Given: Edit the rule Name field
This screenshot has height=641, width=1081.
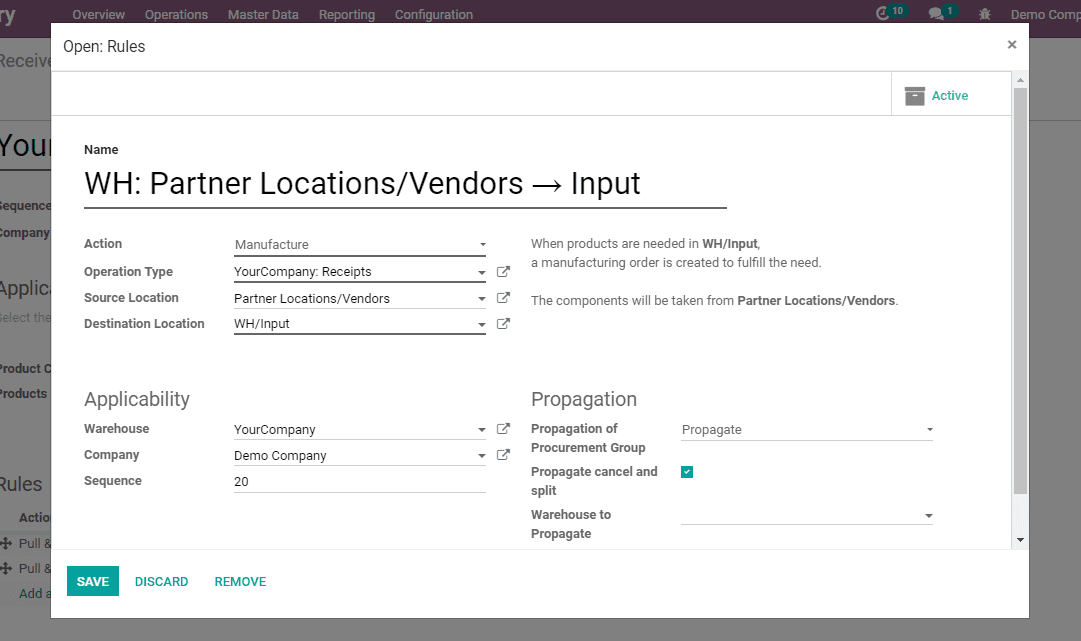Looking at the screenshot, I should tap(405, 184).
